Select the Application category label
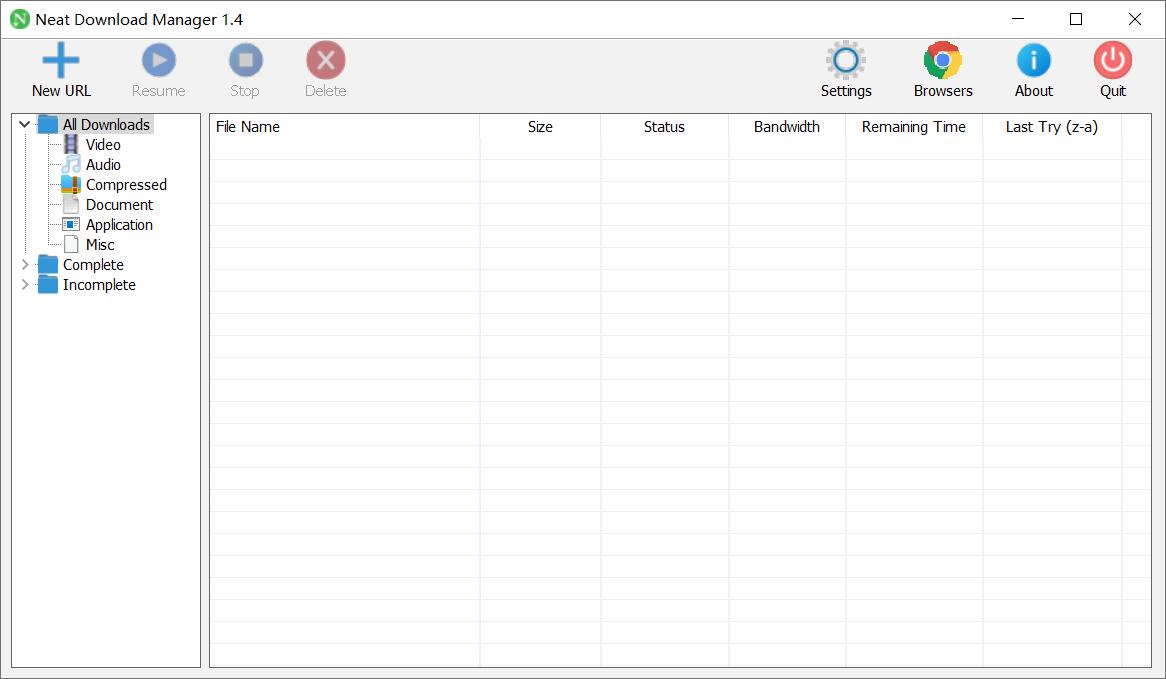This screenshot has width=1166, height=679. tap(119, 225)
